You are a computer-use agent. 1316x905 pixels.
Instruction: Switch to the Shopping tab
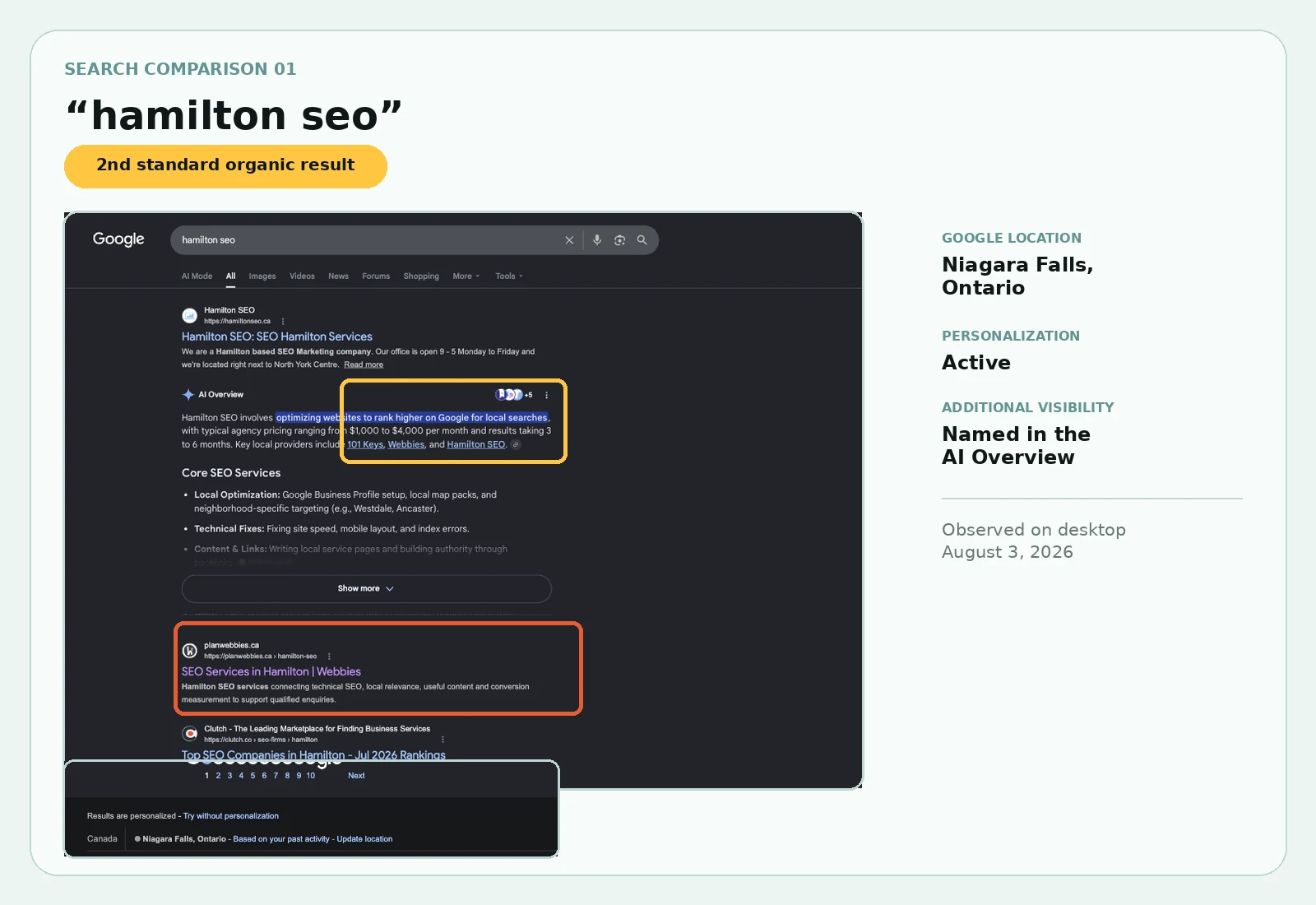(421, 276)
